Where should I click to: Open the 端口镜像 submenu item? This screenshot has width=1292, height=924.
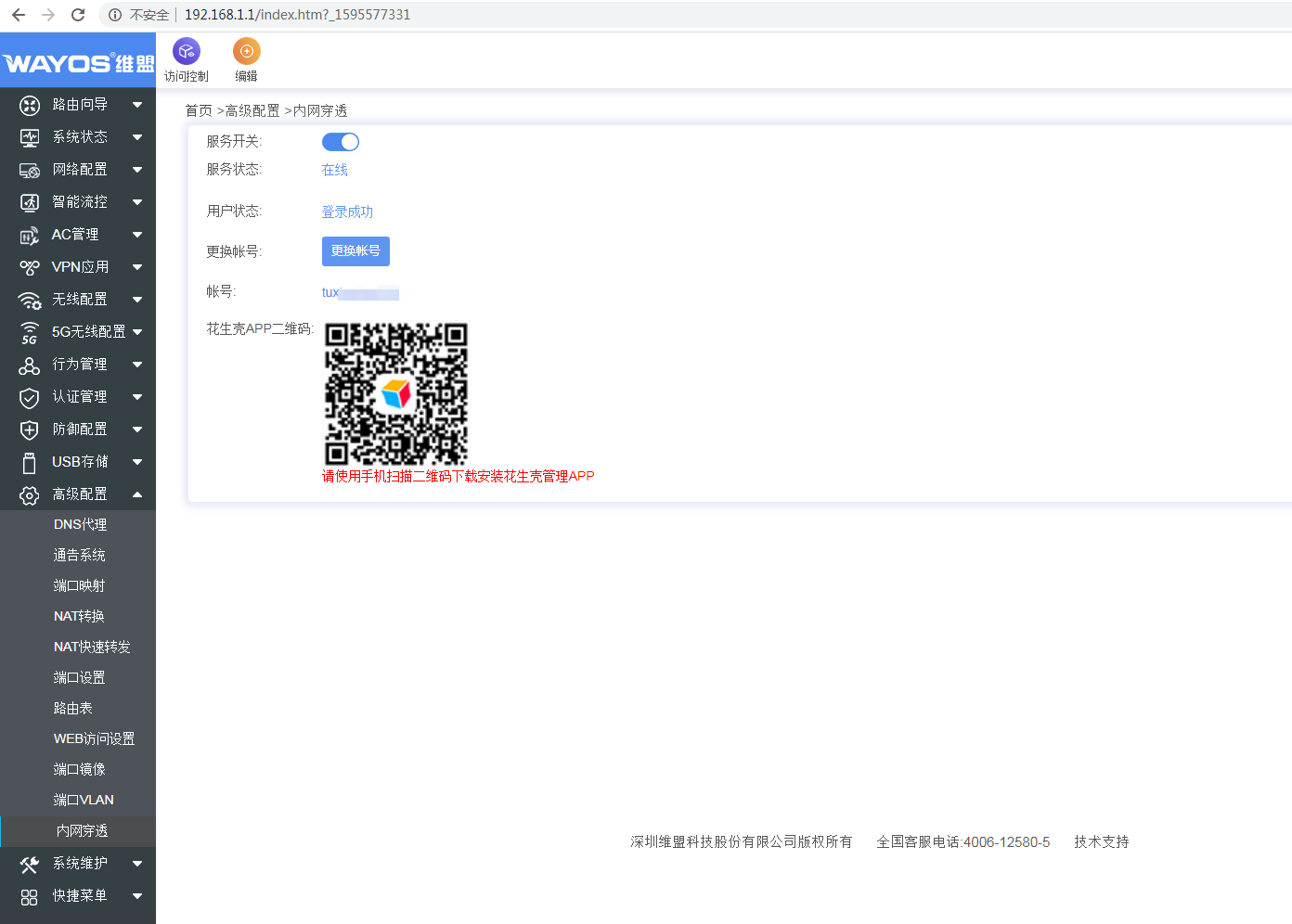click(78, 769)
